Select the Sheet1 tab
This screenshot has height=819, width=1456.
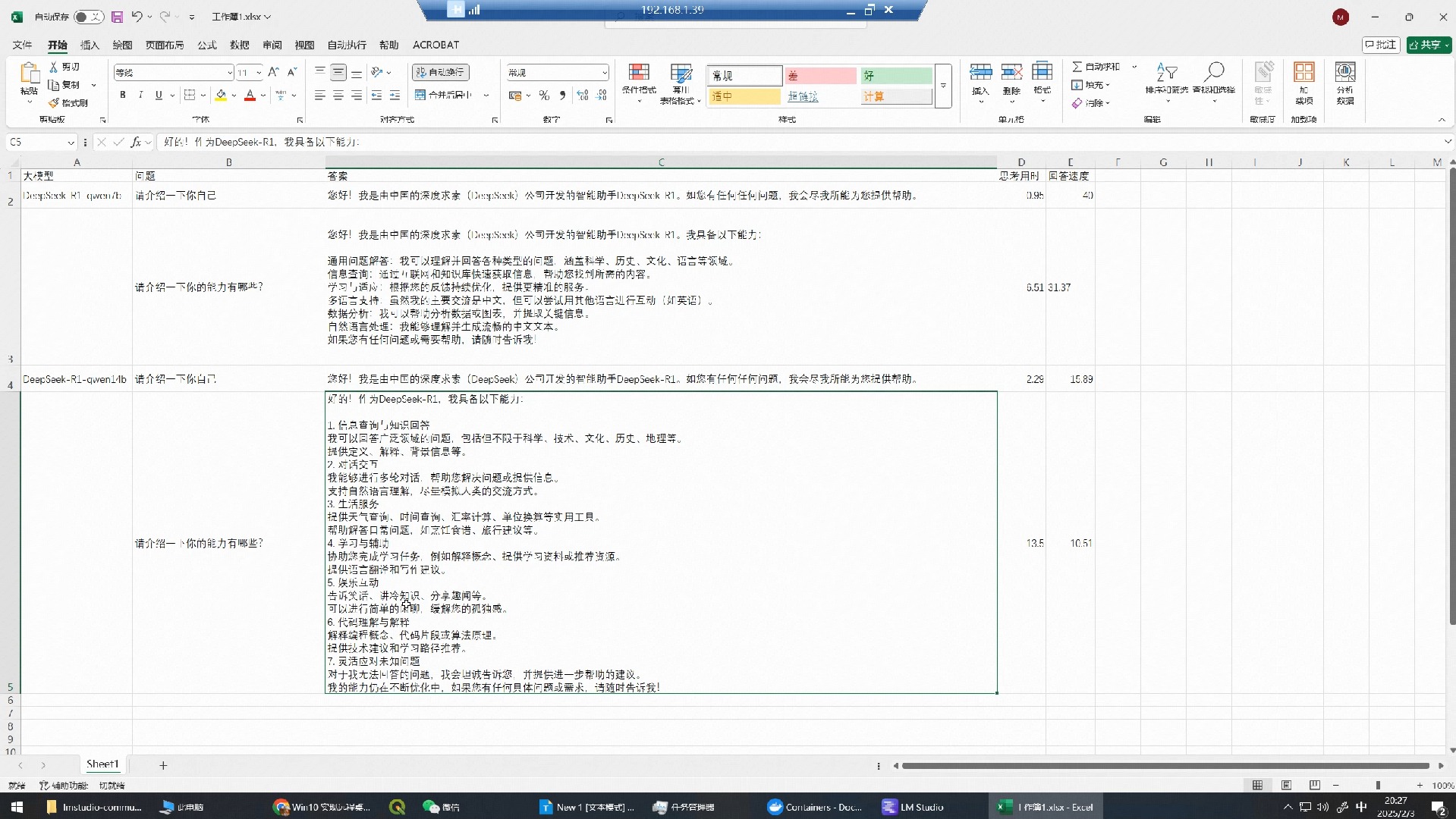[102, 764]
